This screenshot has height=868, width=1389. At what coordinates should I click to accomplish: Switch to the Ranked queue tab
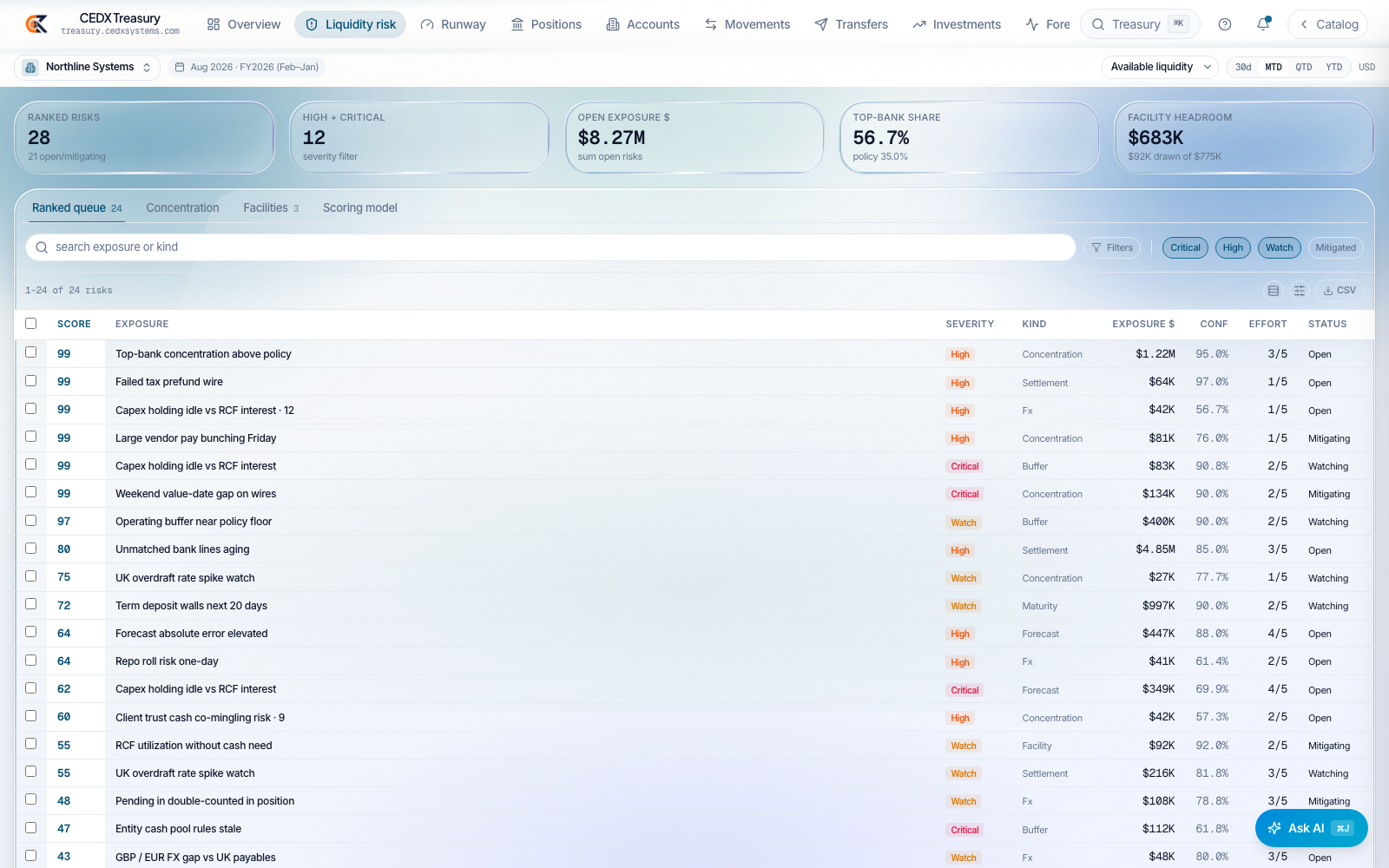point(76,208)
